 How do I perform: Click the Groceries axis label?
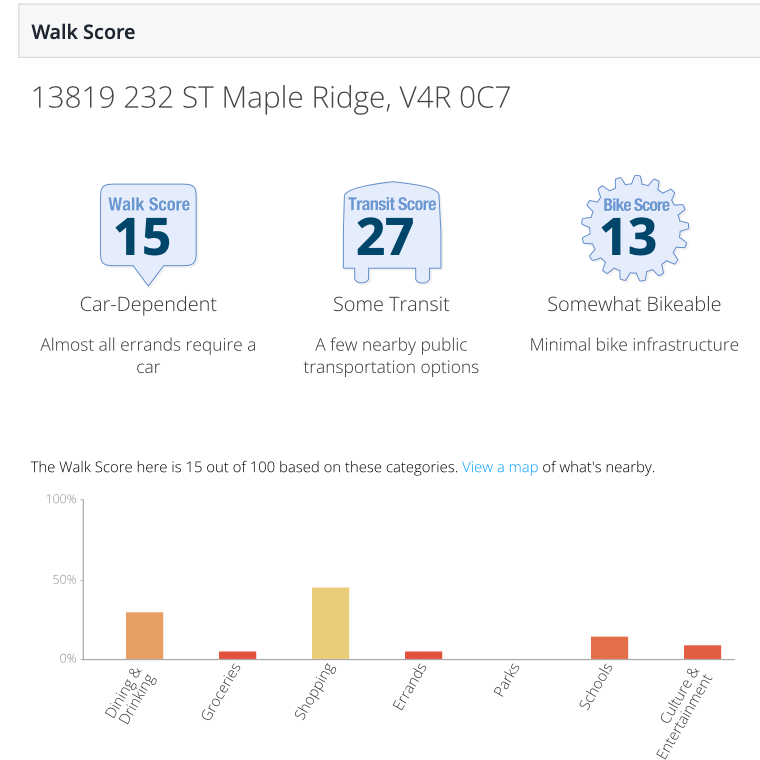(220, 692)
